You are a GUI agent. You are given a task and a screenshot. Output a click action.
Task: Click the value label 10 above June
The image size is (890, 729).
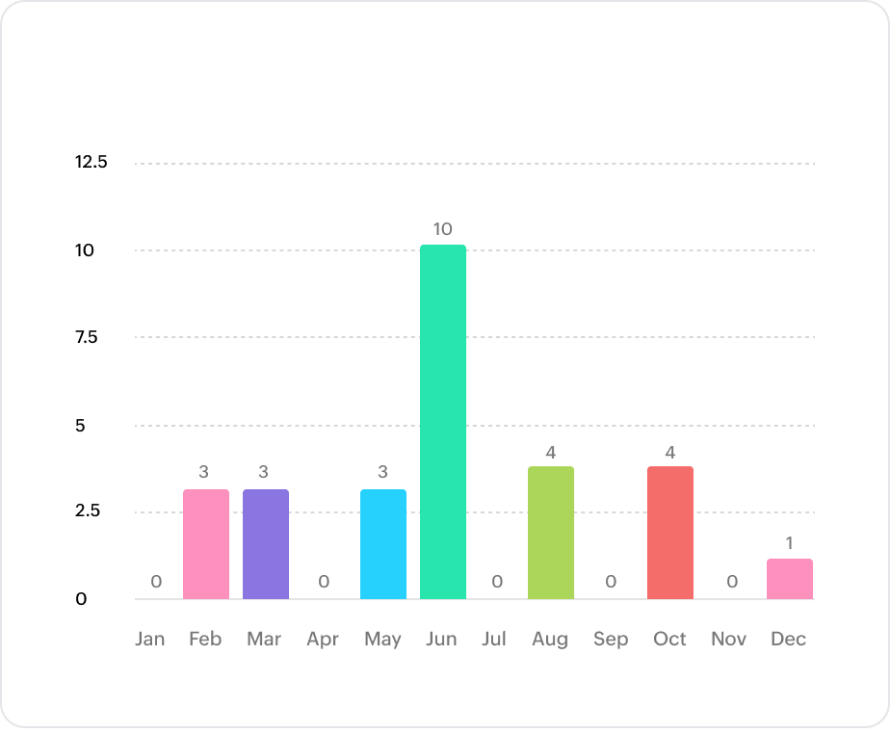pyautogui.click(x=443, y=229)
